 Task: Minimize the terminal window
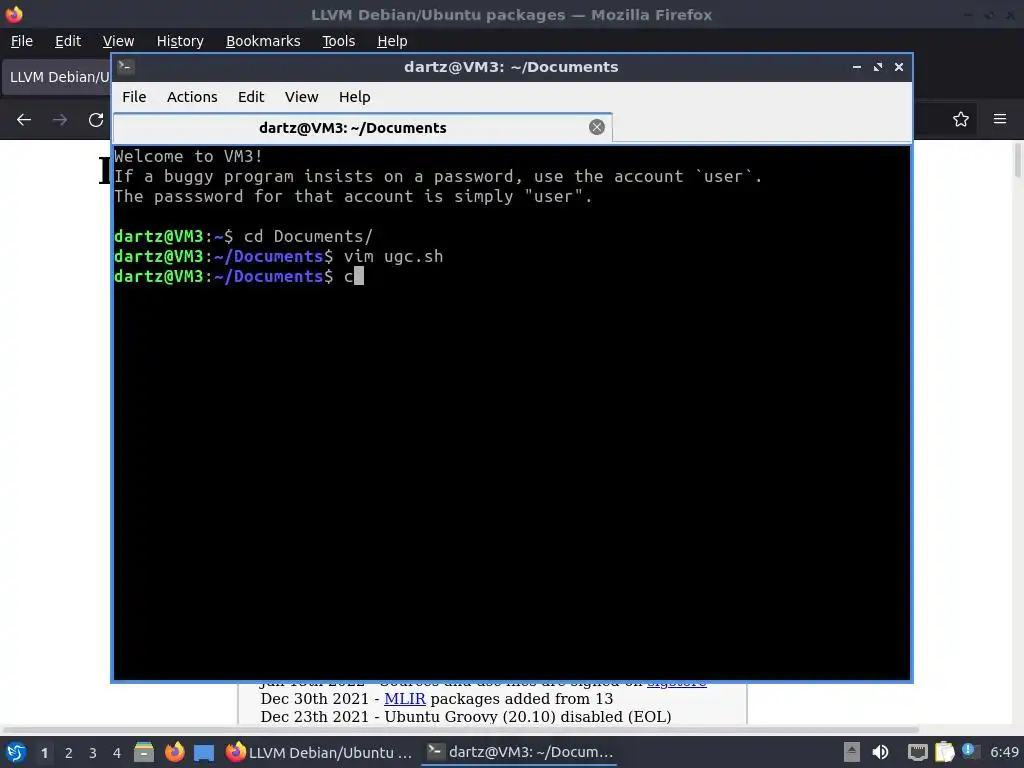coord(857,67)
